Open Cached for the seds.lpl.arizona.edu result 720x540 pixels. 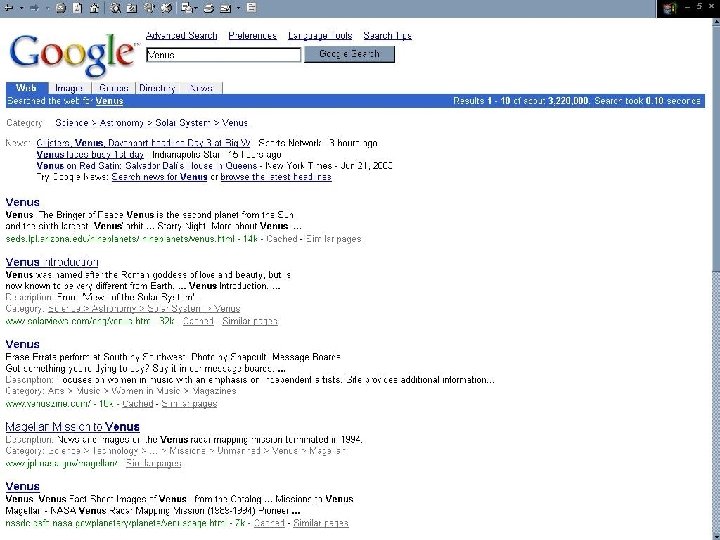click(281, 239)
